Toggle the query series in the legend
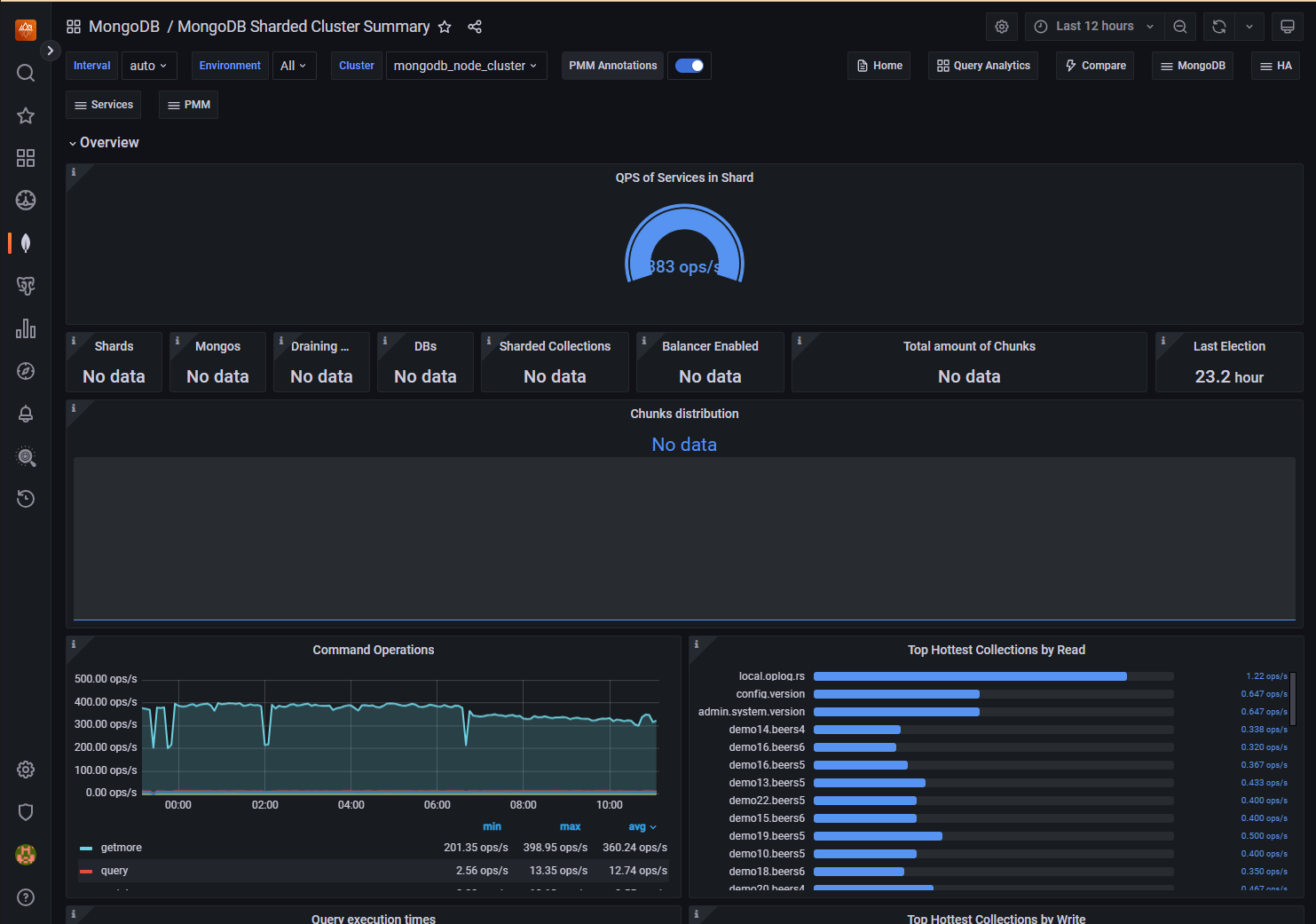 114,871
